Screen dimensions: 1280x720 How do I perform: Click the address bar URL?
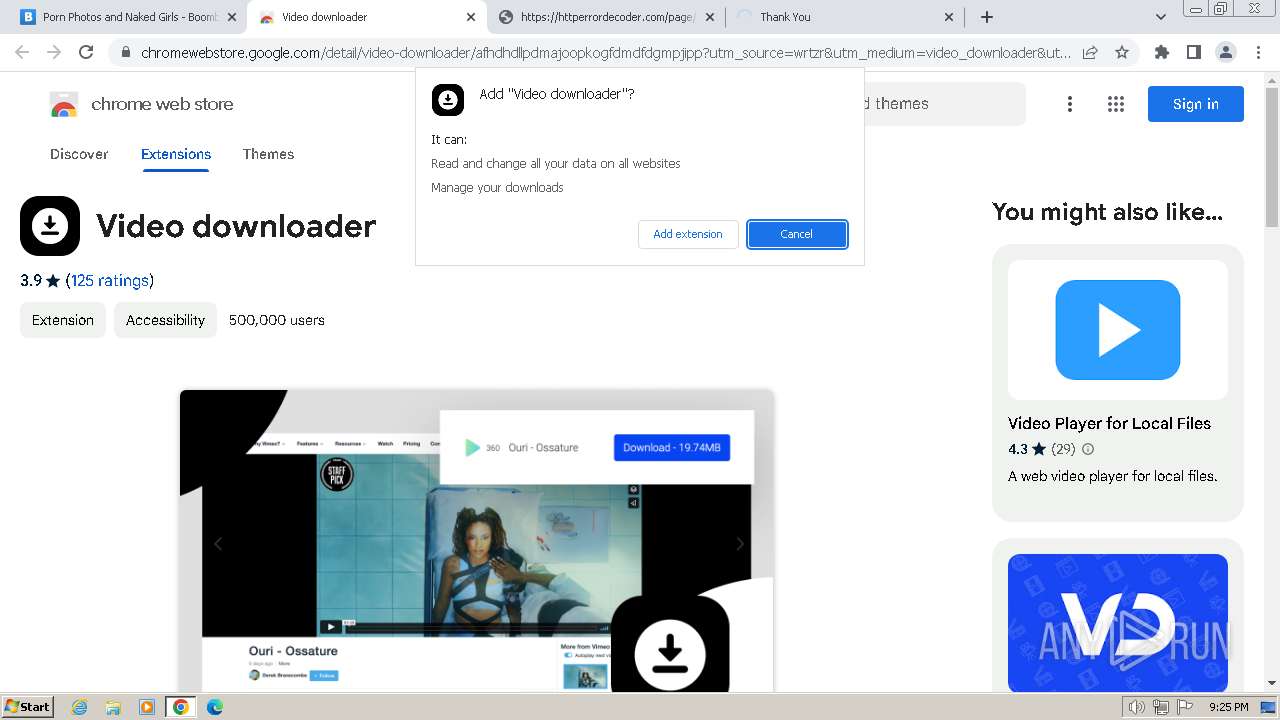(606, 52)
